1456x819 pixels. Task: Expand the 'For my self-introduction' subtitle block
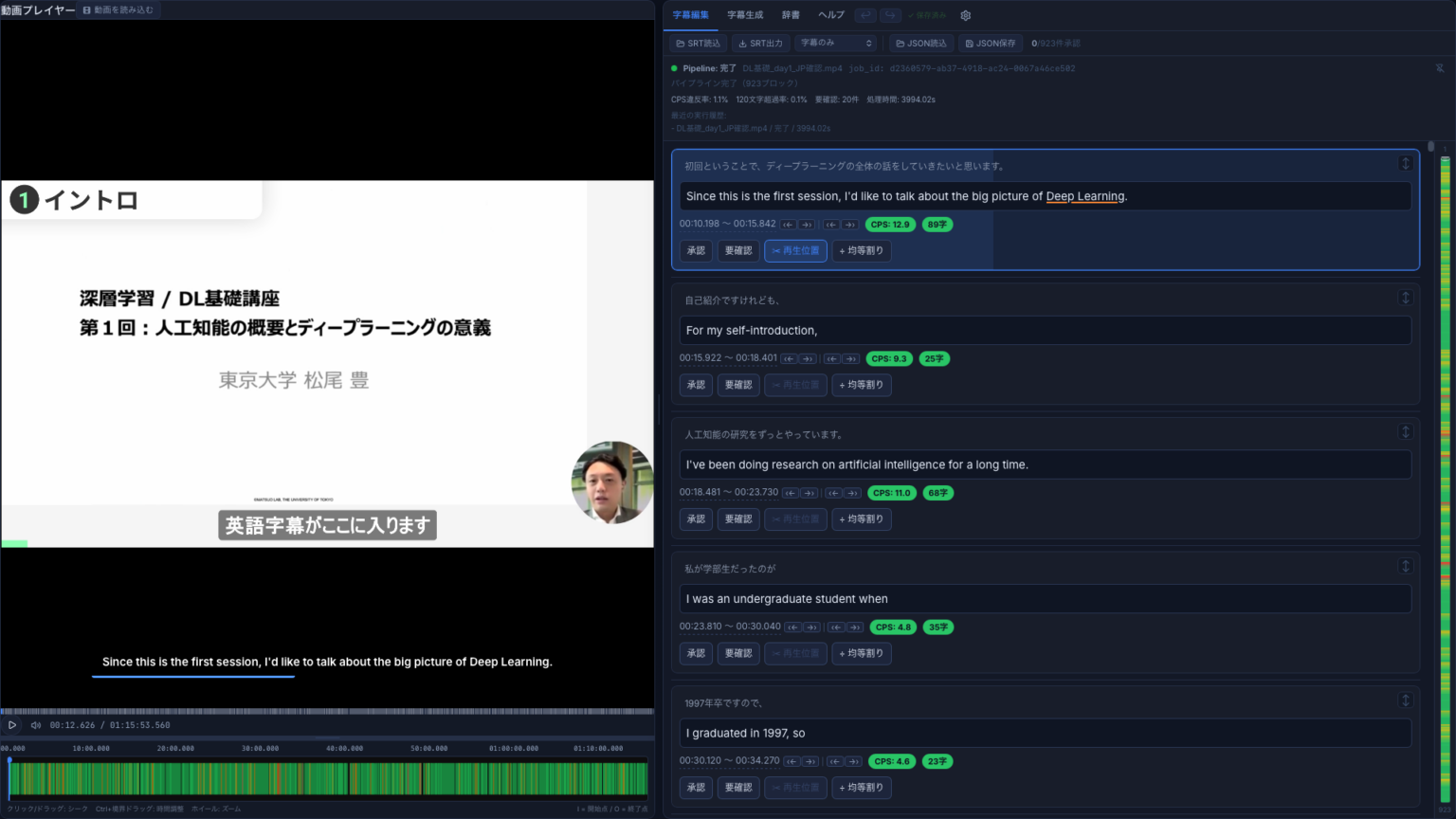pyautogui.click(x=1406, y=298)
